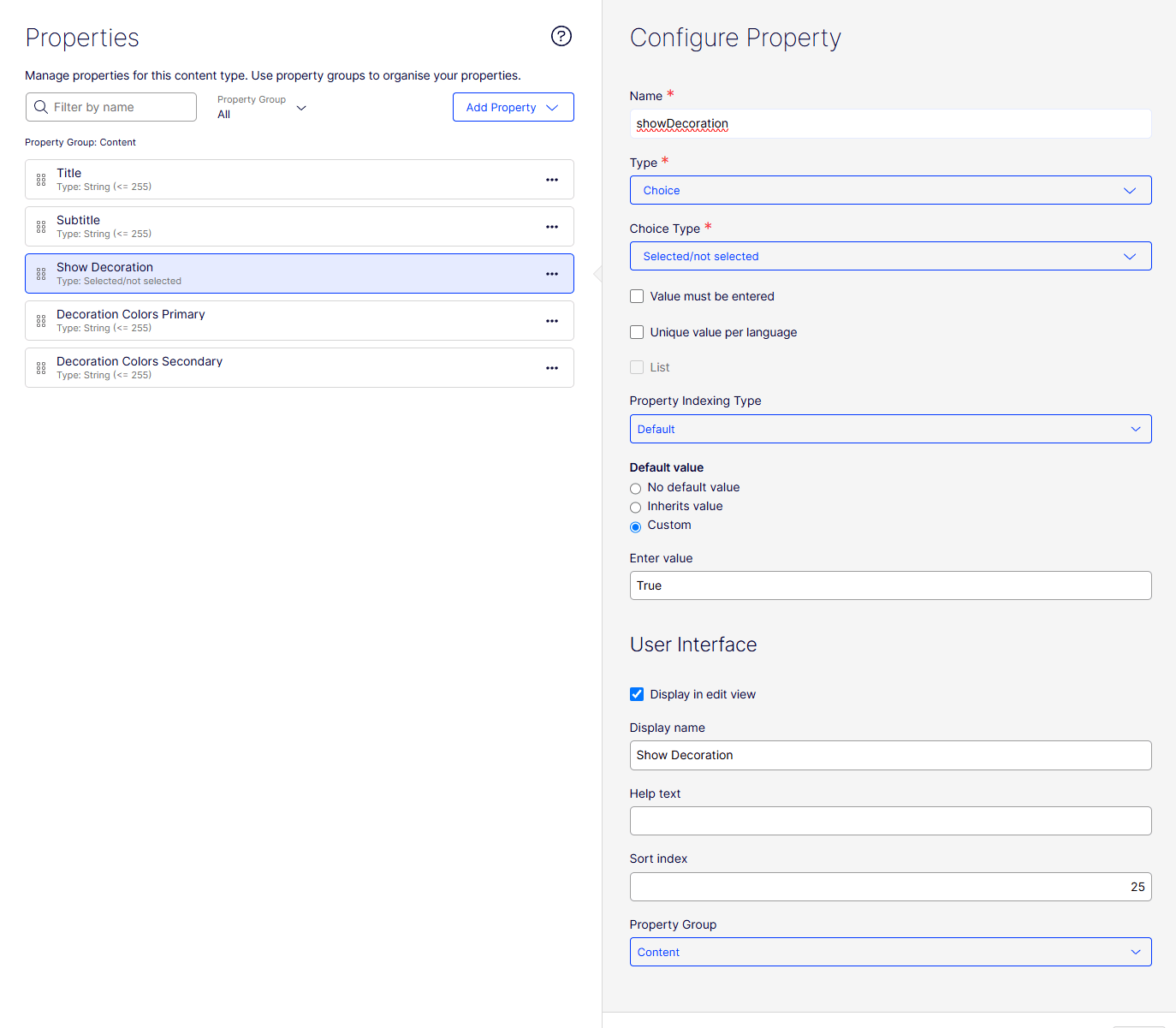
Task: Click the drag handle on Decoration Colors Secondary
Action: click(x=41, y=367)
